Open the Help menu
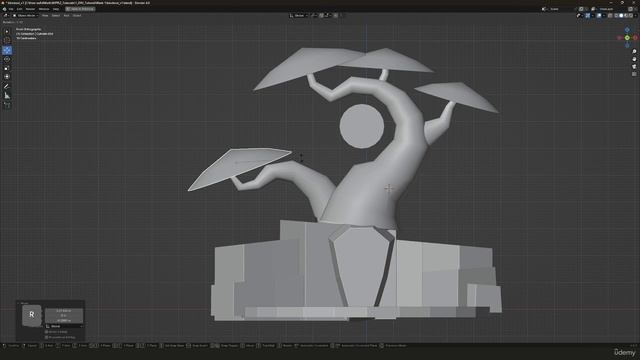 [56, 9]
